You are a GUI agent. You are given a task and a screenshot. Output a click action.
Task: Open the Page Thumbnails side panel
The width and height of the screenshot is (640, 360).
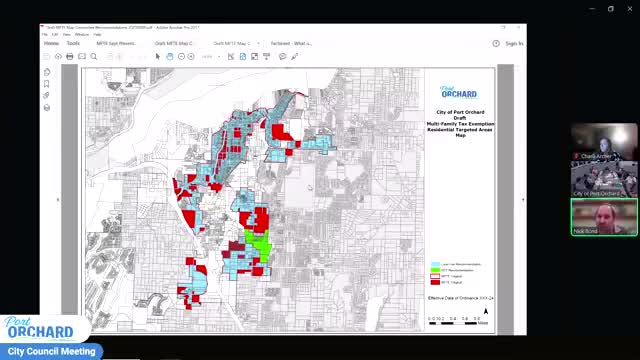click(47, 72)
